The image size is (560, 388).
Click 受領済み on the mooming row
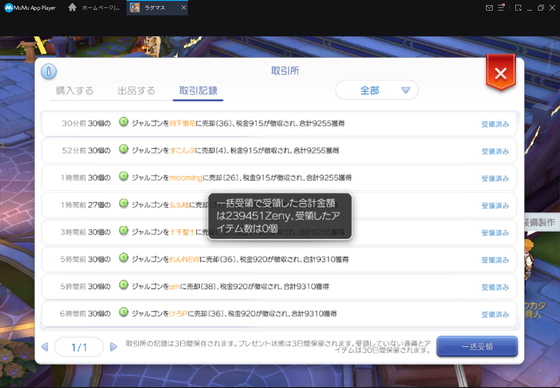pos(495,178)
